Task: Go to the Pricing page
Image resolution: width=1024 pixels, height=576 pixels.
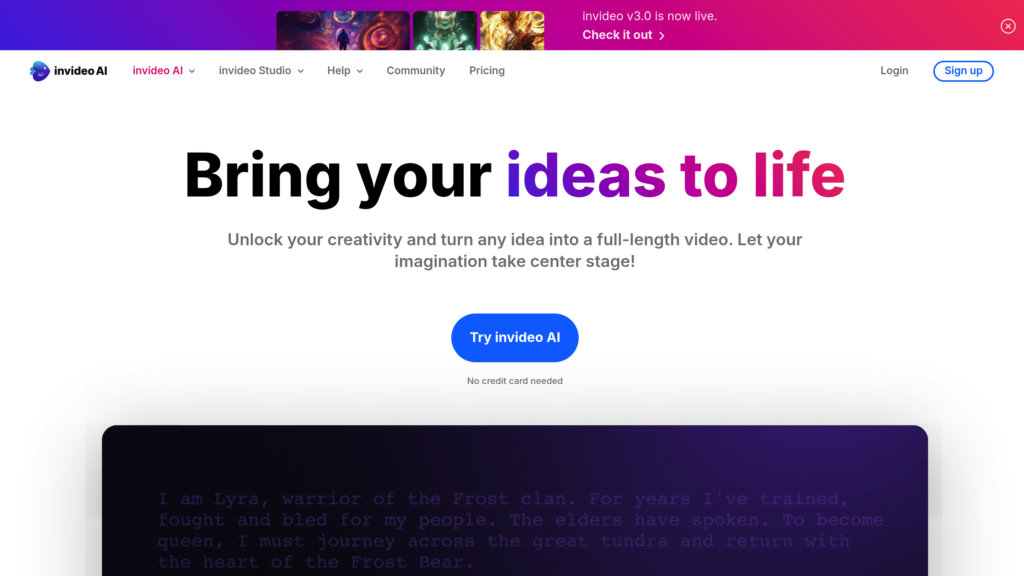Action: [487, 71]
